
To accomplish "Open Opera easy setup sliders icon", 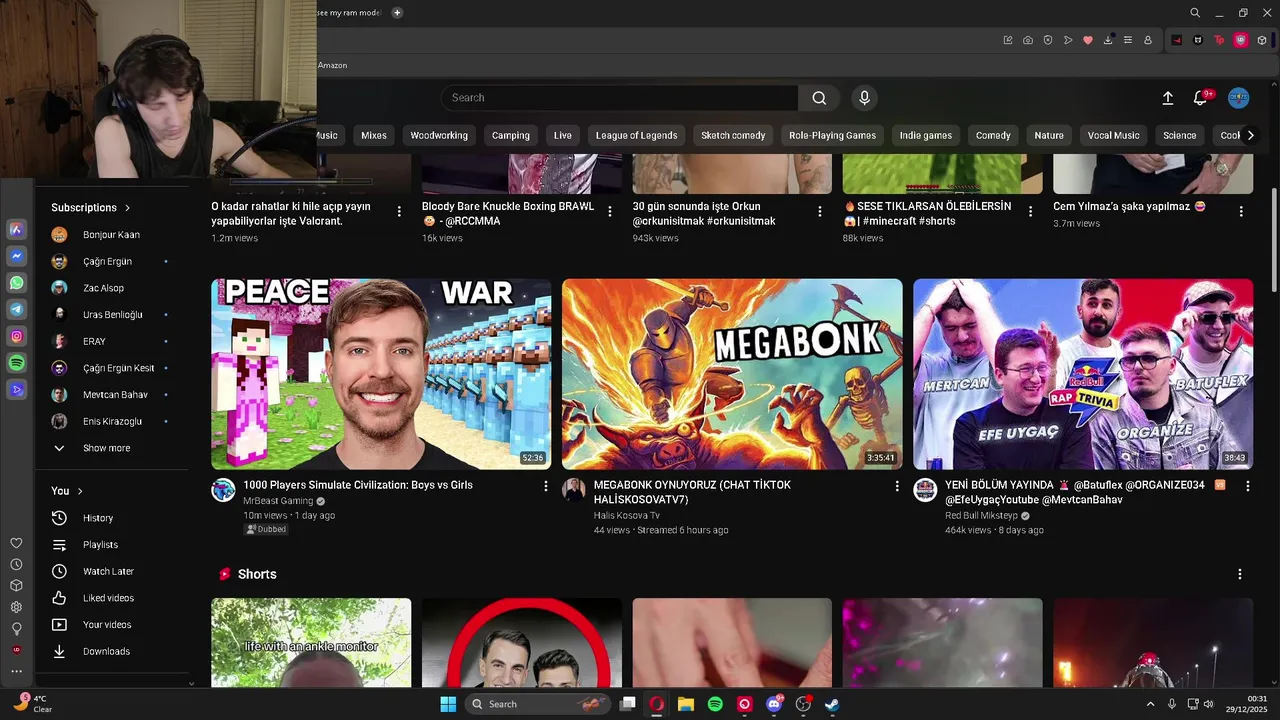I will [x=1128, y=40].
